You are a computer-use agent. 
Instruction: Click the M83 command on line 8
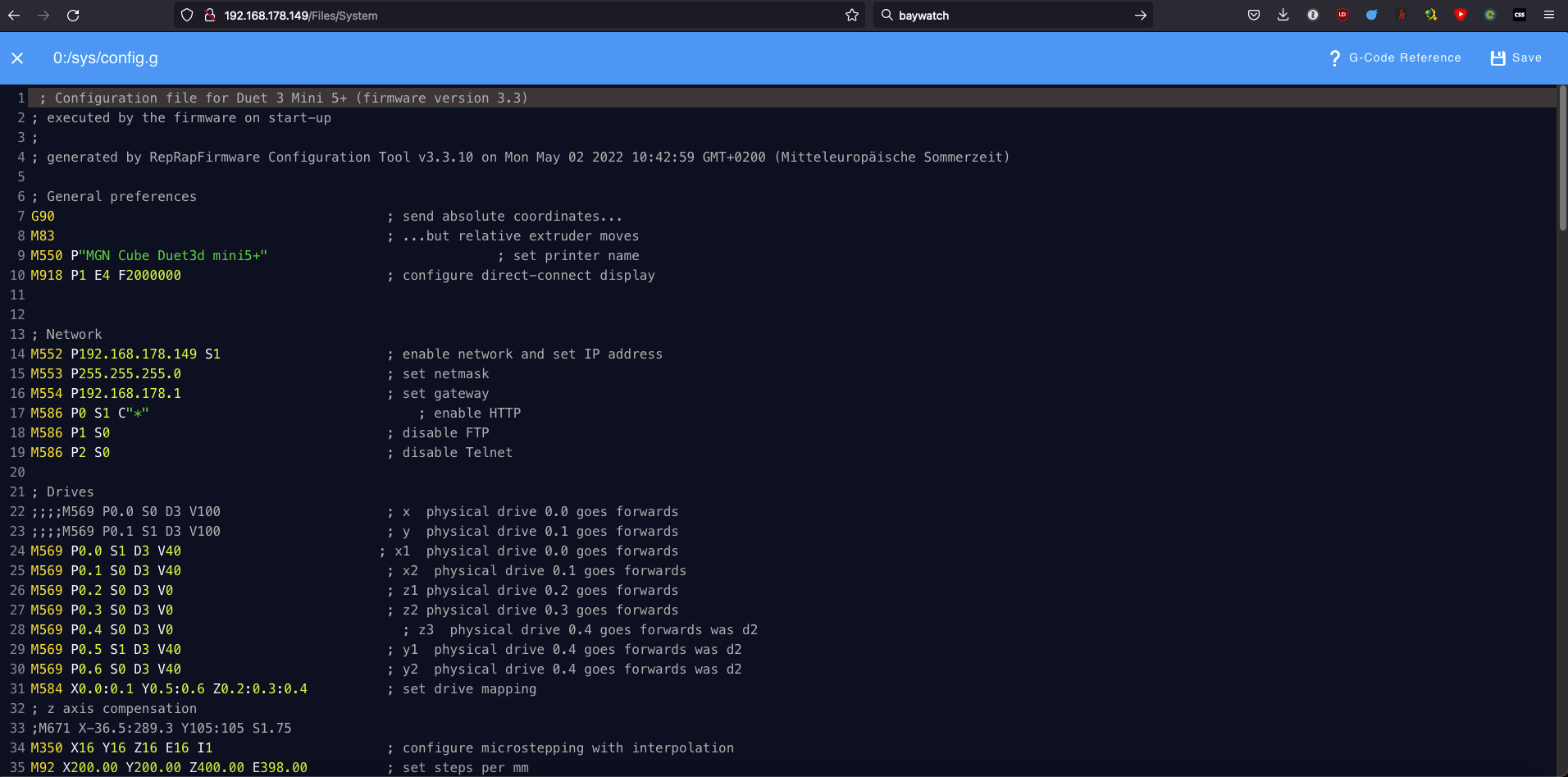pos(43,236)
